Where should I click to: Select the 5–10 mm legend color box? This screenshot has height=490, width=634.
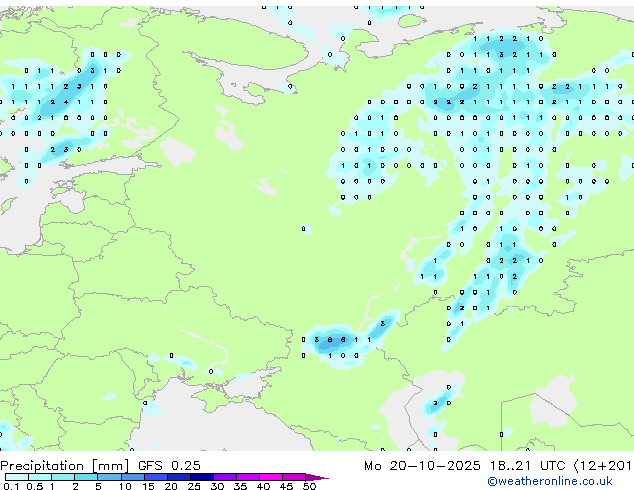(109, 477)
